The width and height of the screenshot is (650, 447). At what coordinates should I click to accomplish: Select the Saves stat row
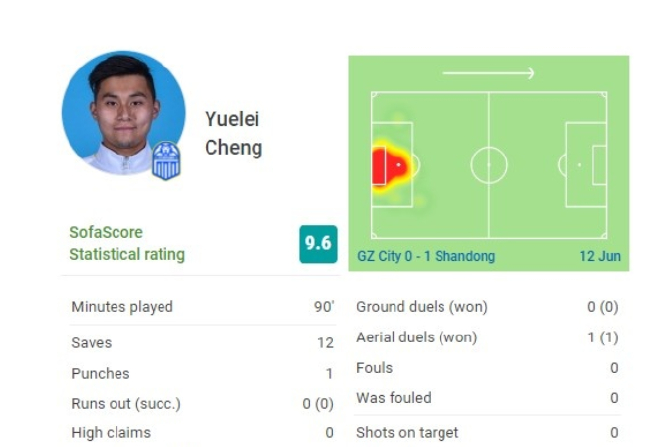(202, 342)
